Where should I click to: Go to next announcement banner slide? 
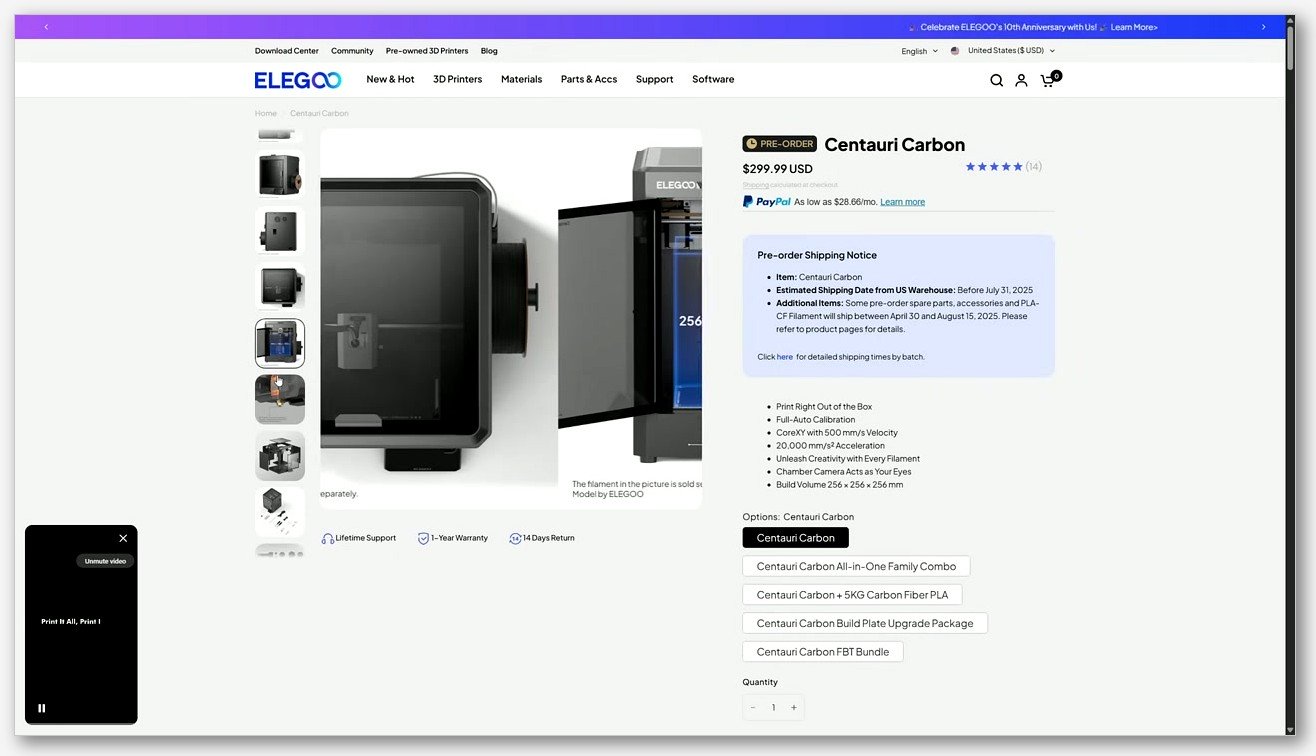point(1263,27)
